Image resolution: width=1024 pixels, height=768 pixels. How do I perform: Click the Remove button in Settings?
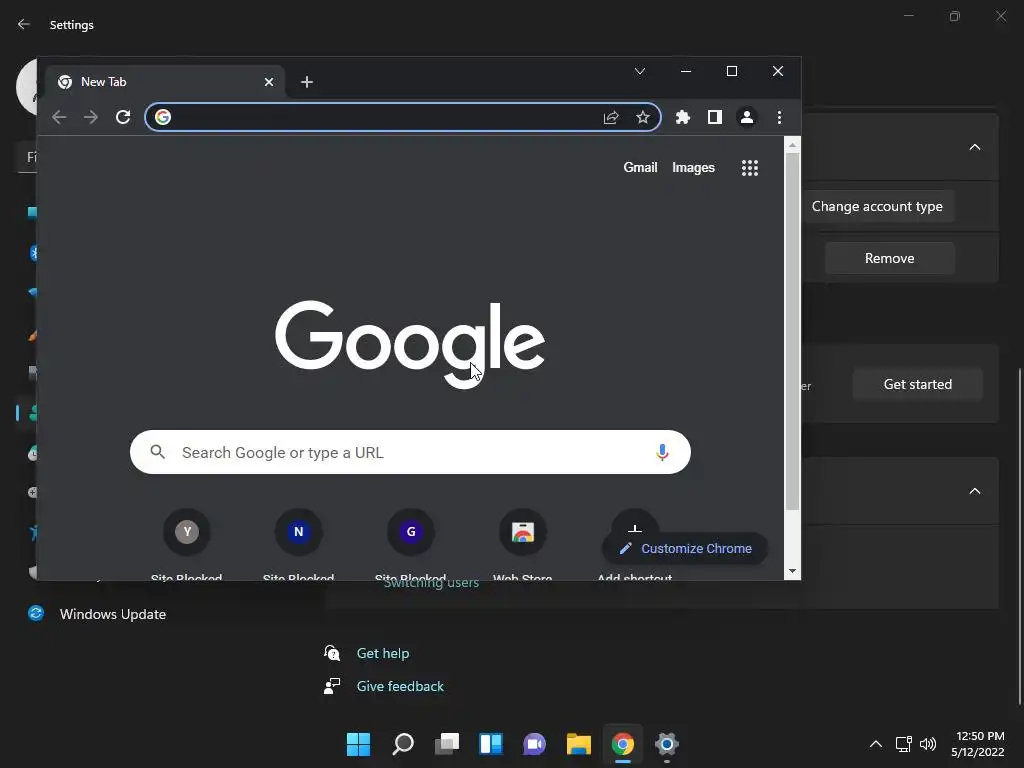[x=889, y=258]
